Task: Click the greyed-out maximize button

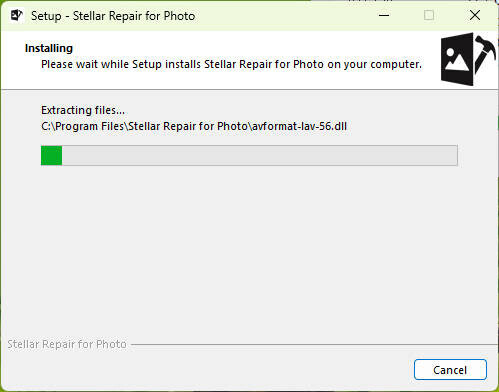Action: 429,15
